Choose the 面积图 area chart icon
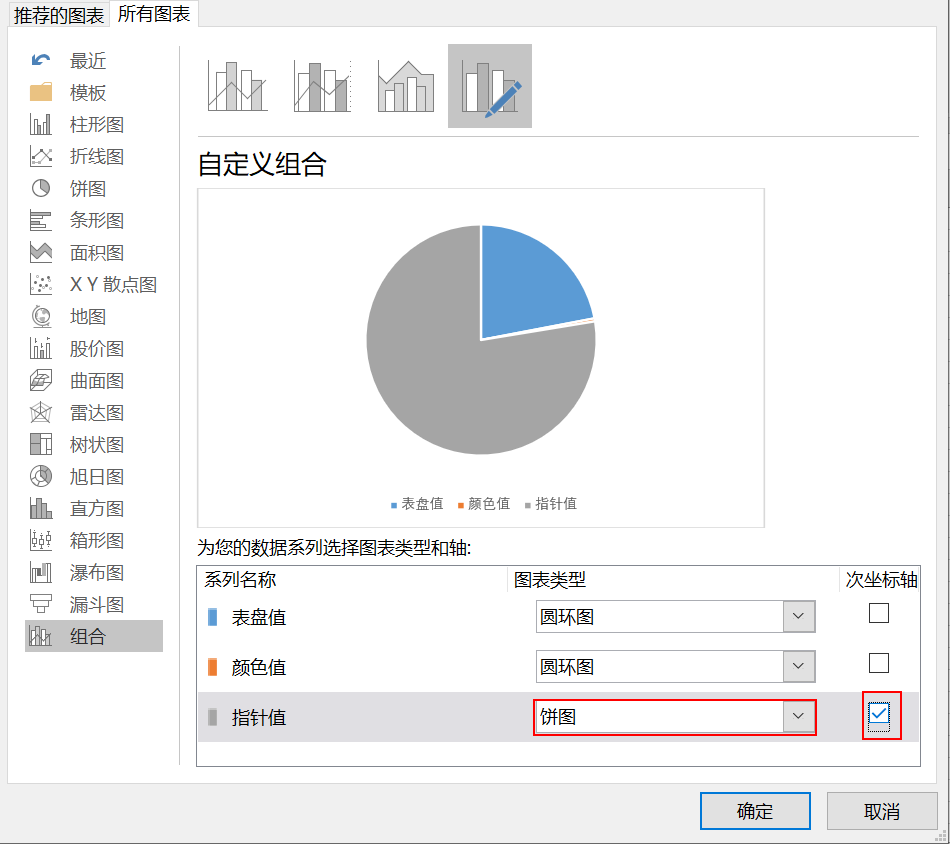Viewport: 950px width, 844px height. pos(41,253)
